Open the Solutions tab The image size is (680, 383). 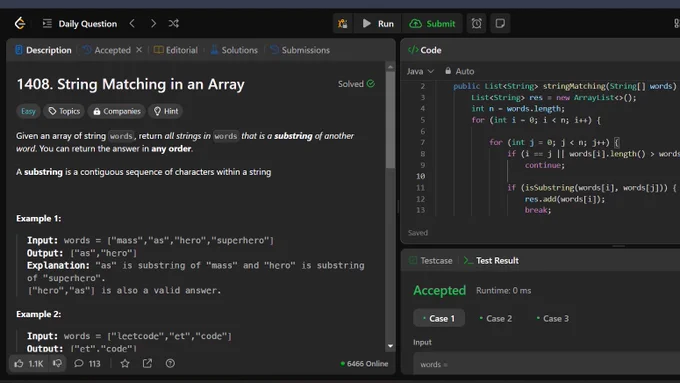point(234,50)
